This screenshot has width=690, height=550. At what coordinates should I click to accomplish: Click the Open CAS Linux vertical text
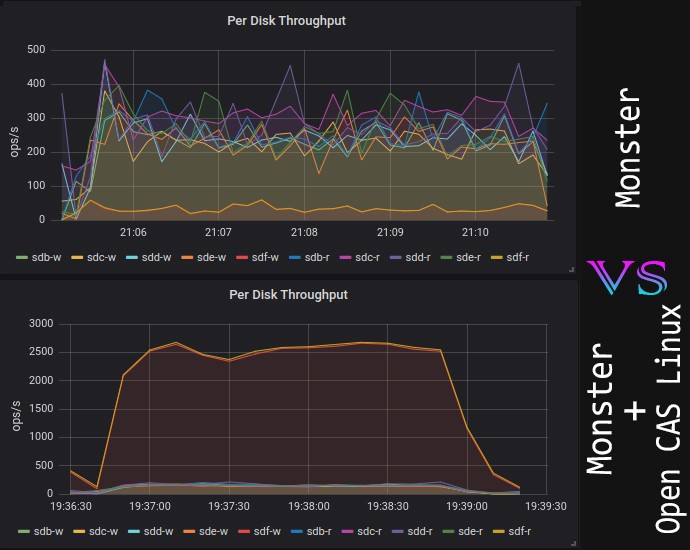(668, 418)
